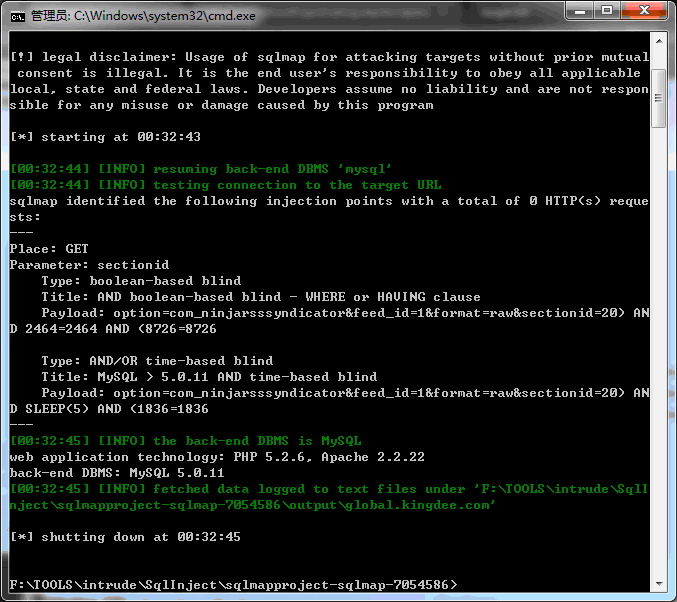The height and width of the screenshot is (602, 677).
Task: Click 'the back-end DBMS is MySQL' line
Action: (186, 440)
